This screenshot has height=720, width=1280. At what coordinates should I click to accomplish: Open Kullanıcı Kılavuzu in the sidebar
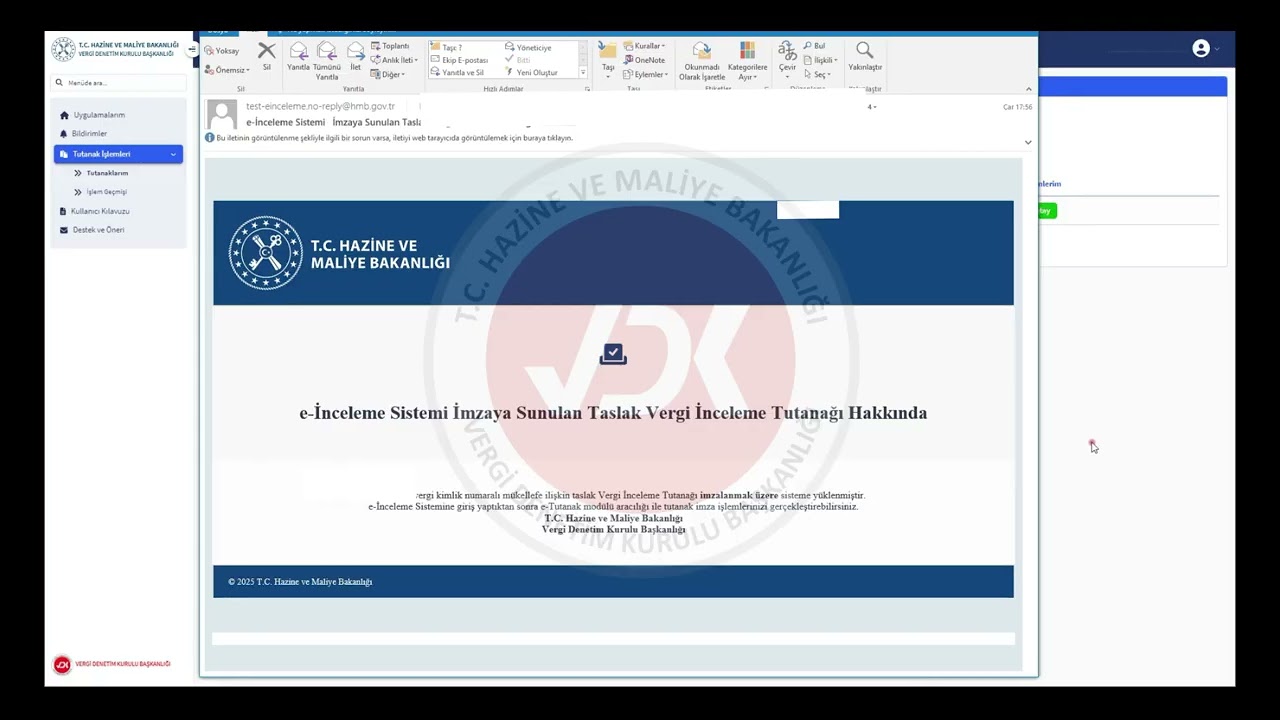[100, 211]
